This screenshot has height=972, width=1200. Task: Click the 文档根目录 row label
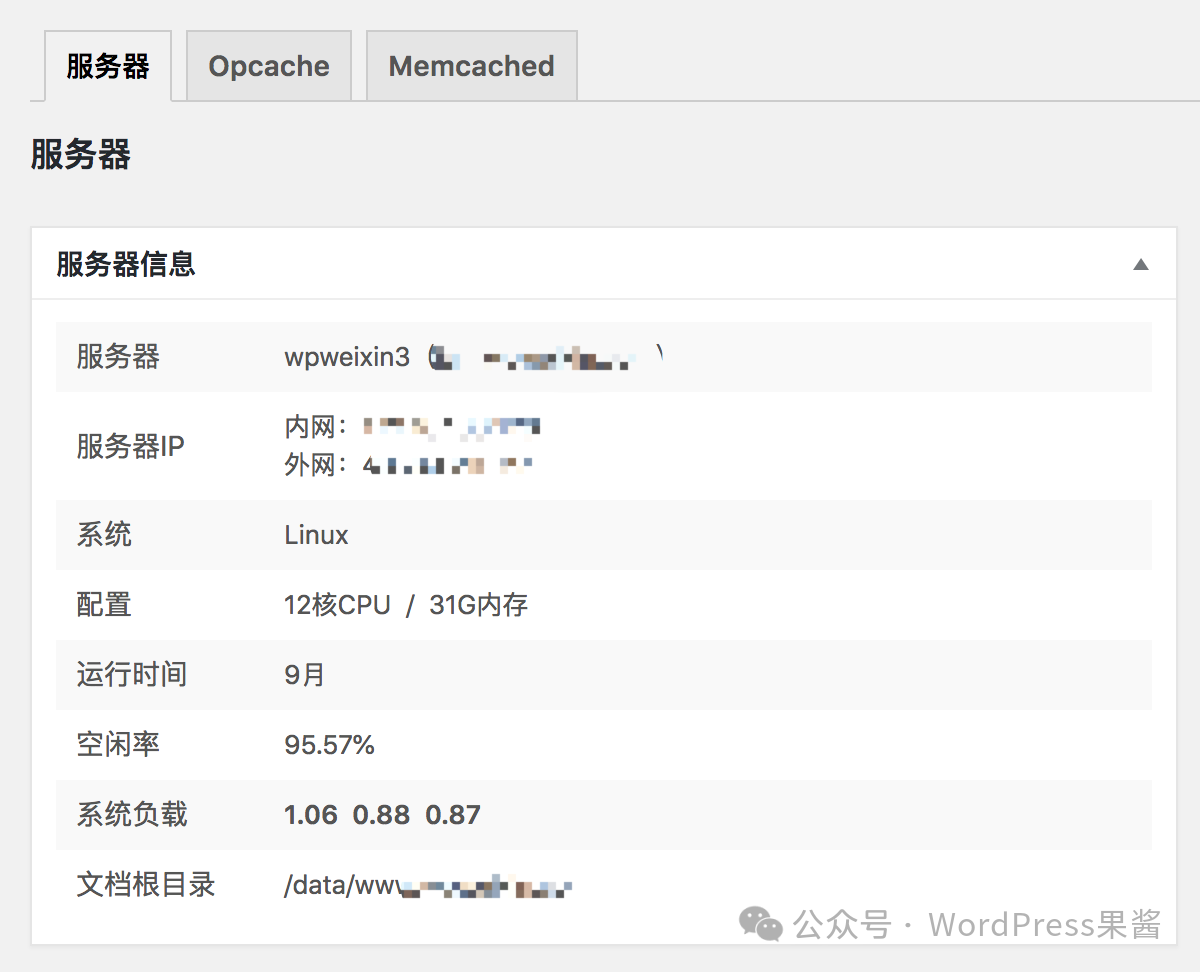[x=146, y=884]
